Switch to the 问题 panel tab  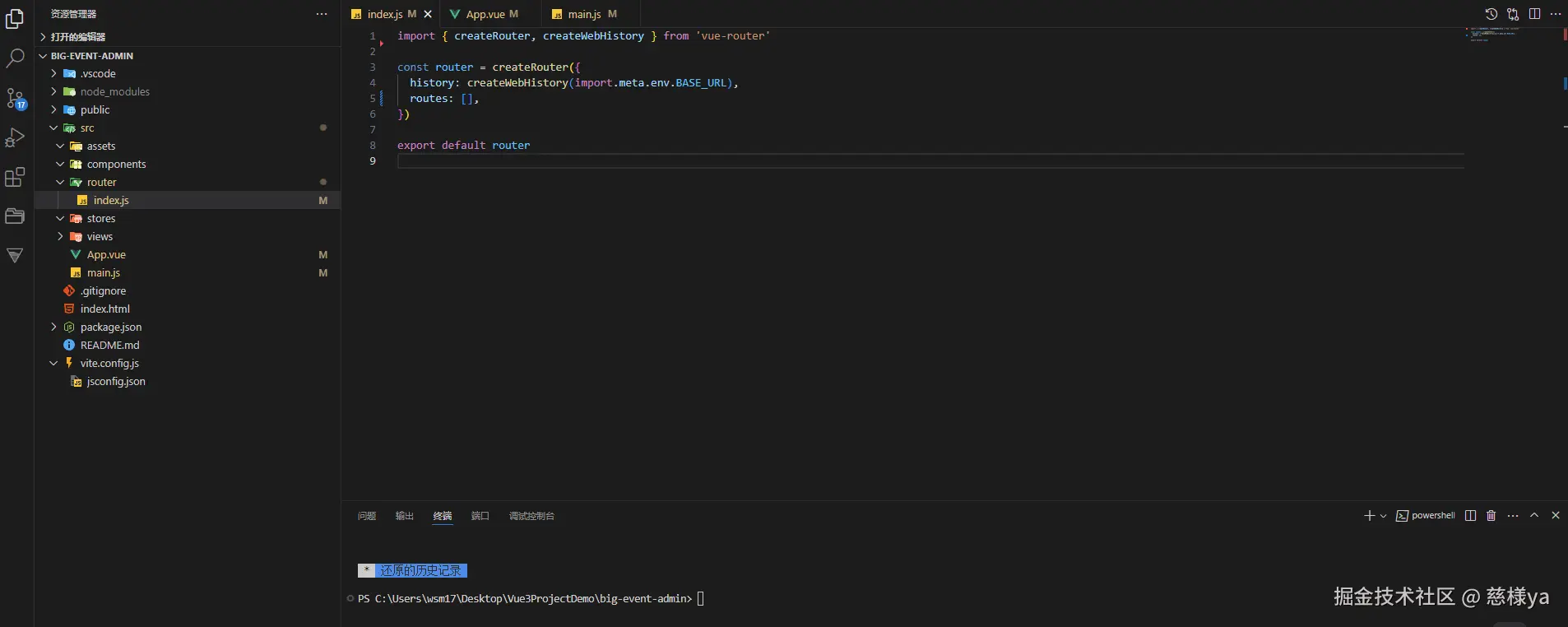(x=367, y=516)
